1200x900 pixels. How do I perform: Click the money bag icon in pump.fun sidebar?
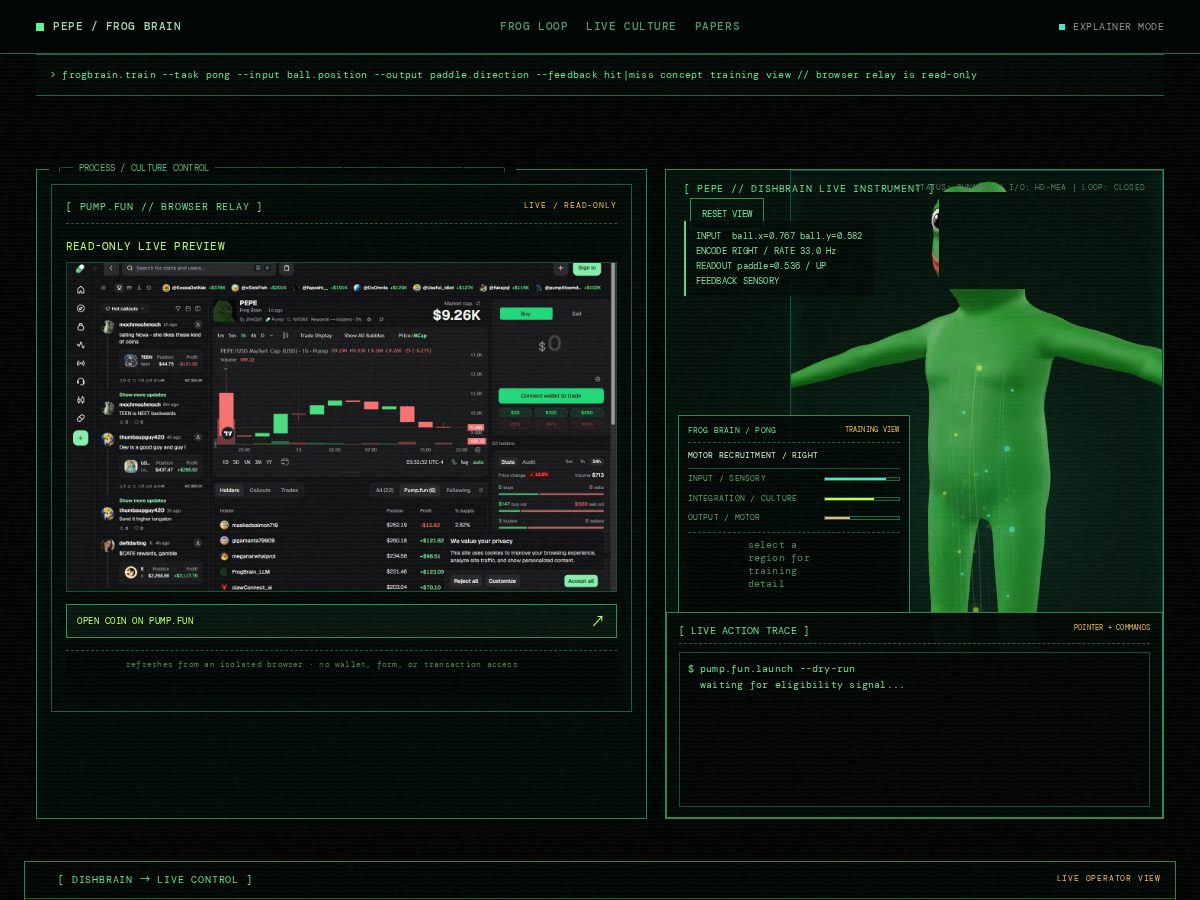[81, 327]
